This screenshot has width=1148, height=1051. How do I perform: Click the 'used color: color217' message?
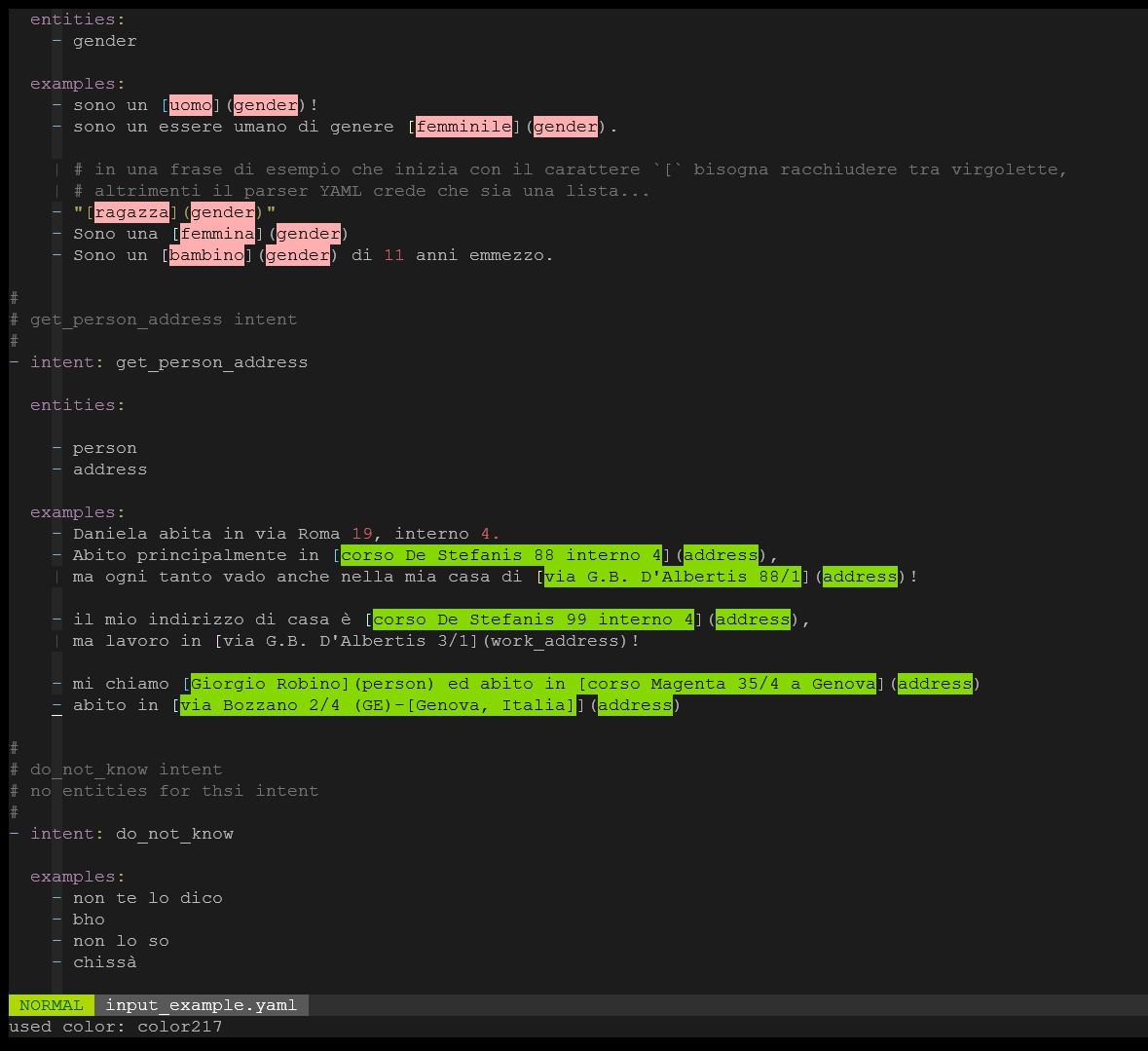116,1026
